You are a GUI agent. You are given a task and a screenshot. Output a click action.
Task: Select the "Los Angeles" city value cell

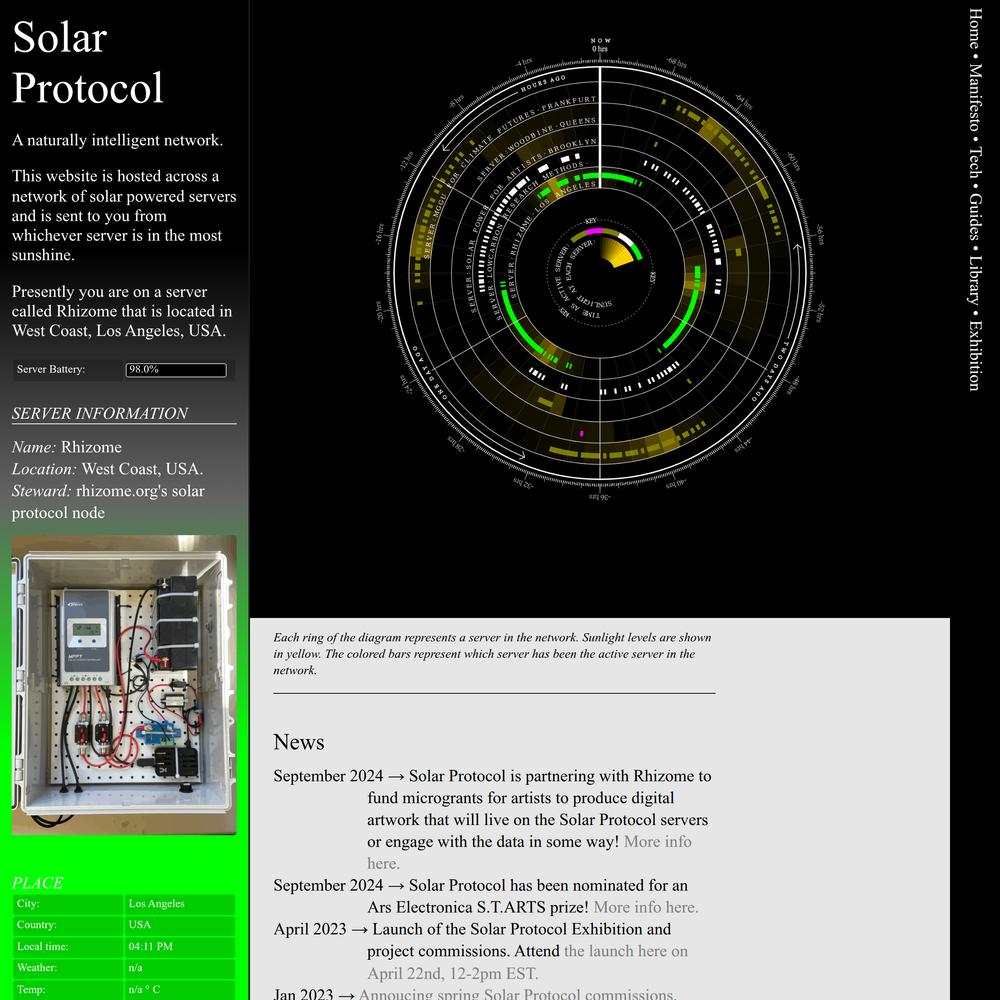pos(179,904)
